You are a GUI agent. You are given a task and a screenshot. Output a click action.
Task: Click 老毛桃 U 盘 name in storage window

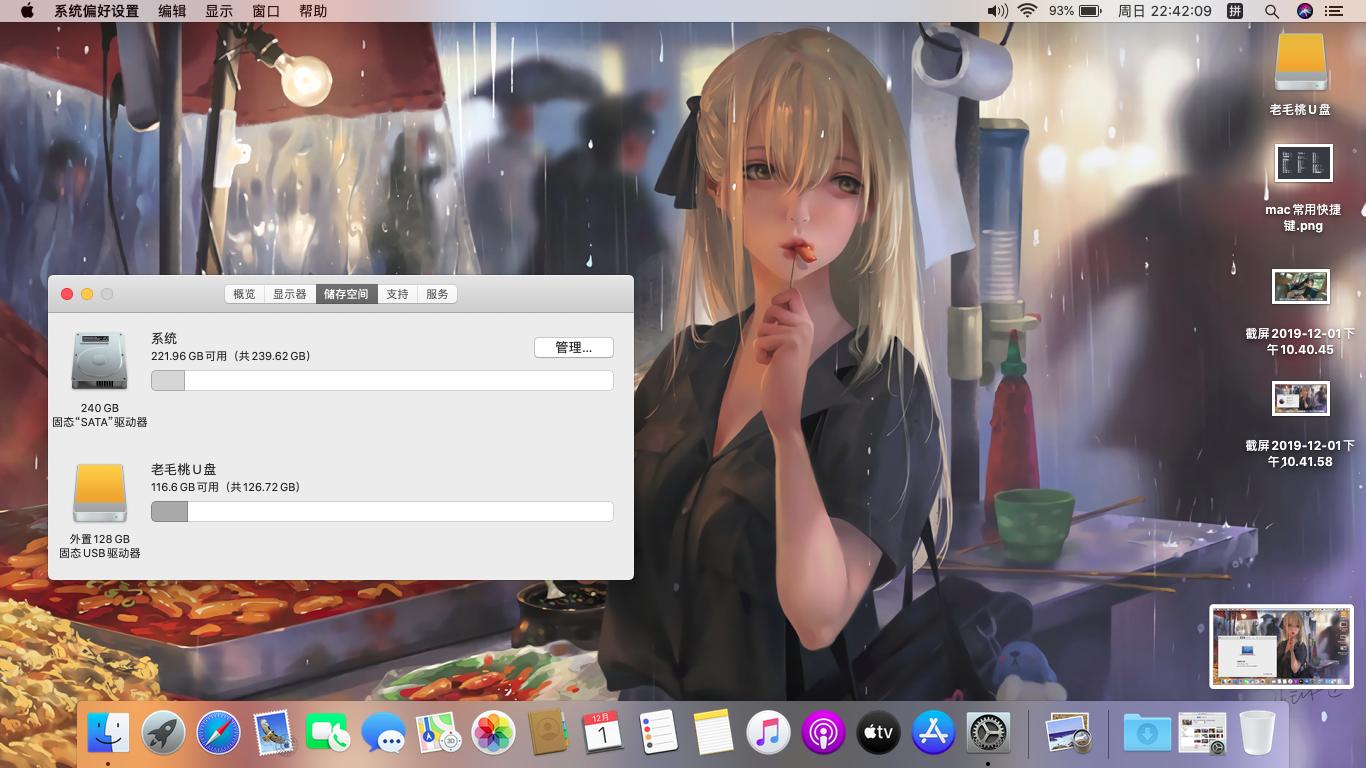click(x=184, y=469)
